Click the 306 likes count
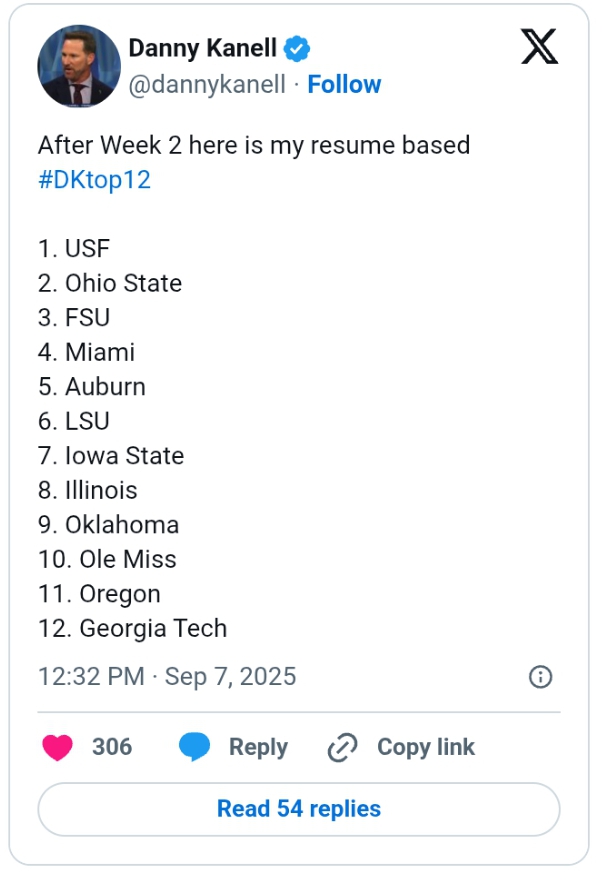 coord(112,747)
